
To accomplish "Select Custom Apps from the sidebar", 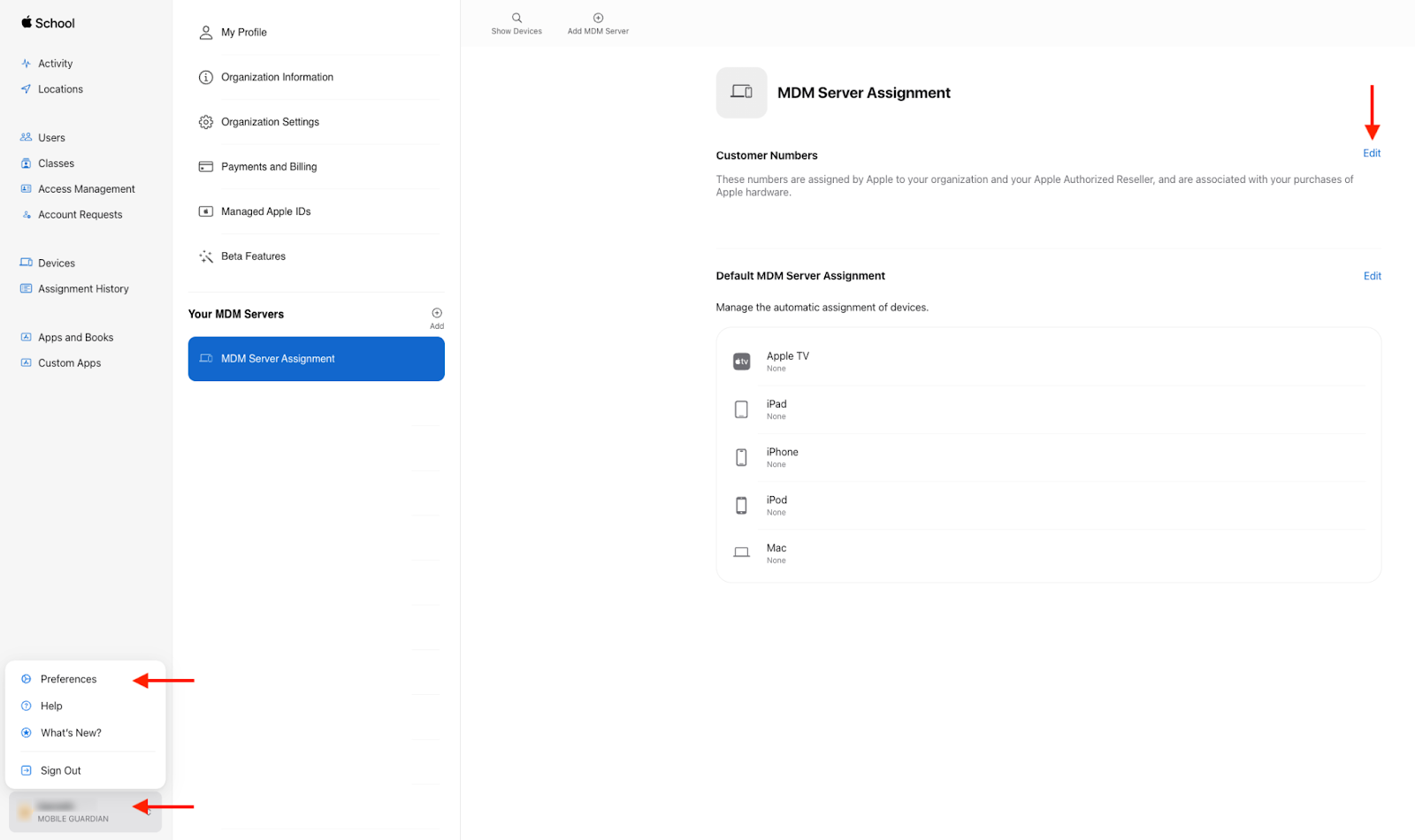I will click(x=69, y=363).
